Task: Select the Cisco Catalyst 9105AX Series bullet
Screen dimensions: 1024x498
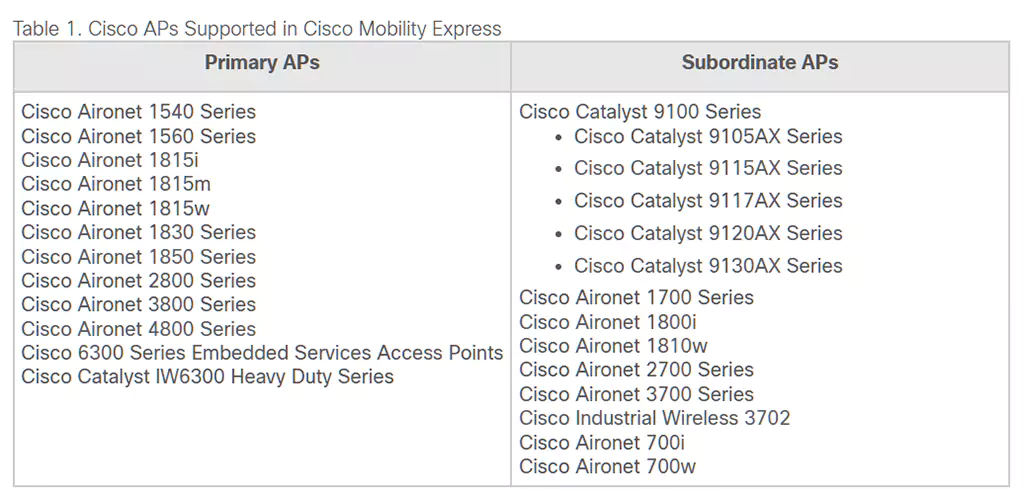Action: click(x=708, y=136)
